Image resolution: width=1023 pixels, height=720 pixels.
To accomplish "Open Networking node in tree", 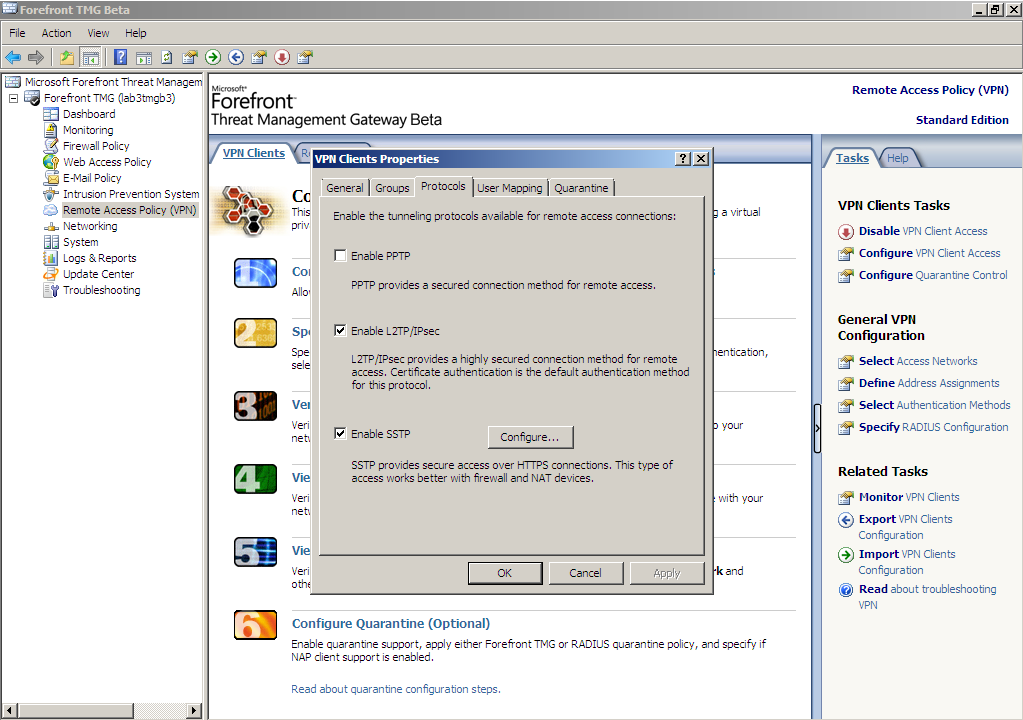I will [x=90, y=226].
